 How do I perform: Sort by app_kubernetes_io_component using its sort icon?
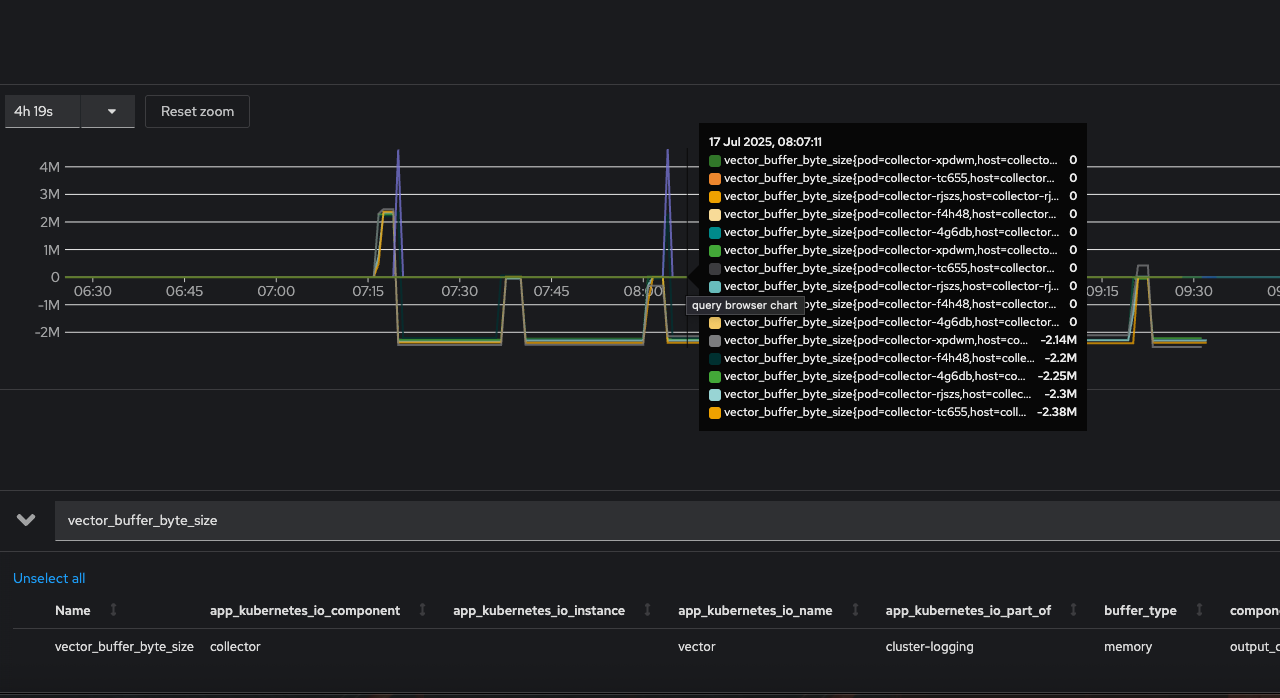tap(422, 610)
